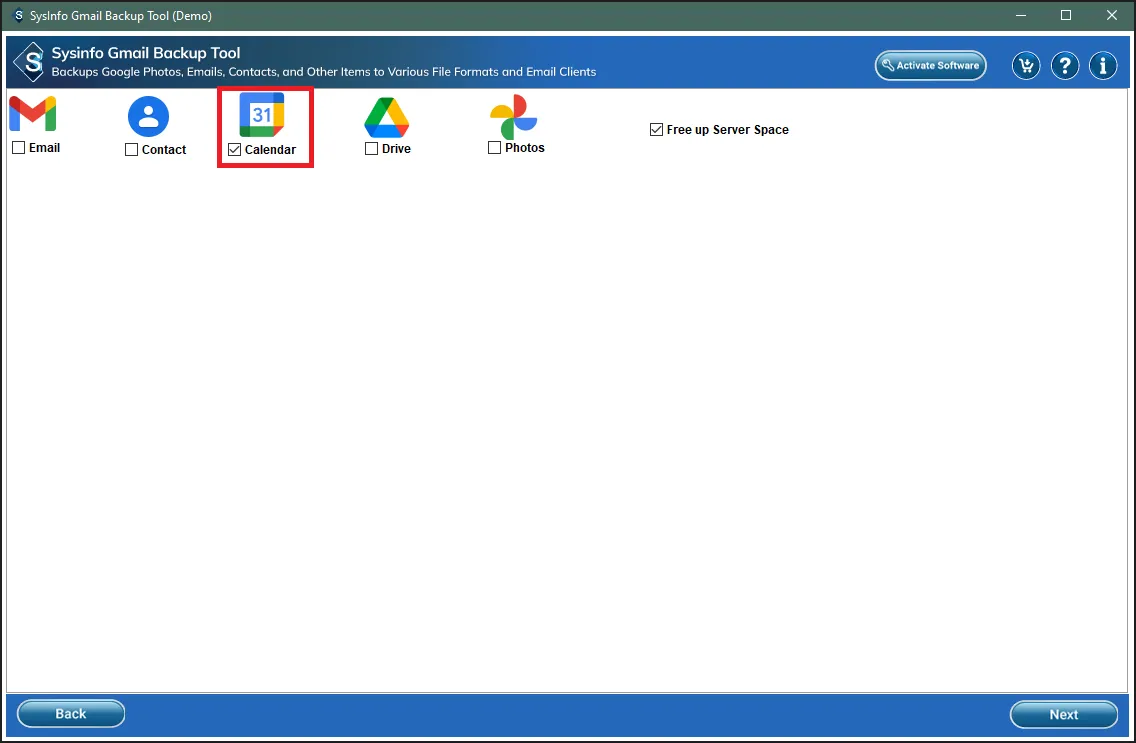Click the Google Photos pinwheel icon
Viewport: 1136px width, 743px height.
pos(514,117)
